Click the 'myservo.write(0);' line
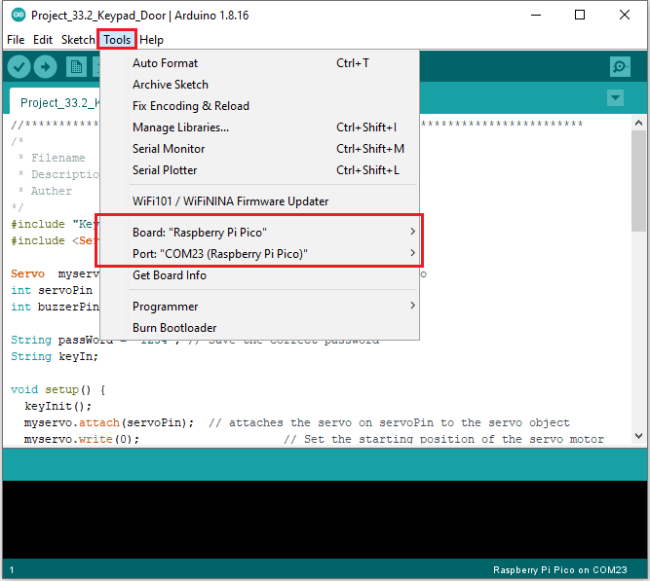The image size is (650, 582). [x=82, y=439]
